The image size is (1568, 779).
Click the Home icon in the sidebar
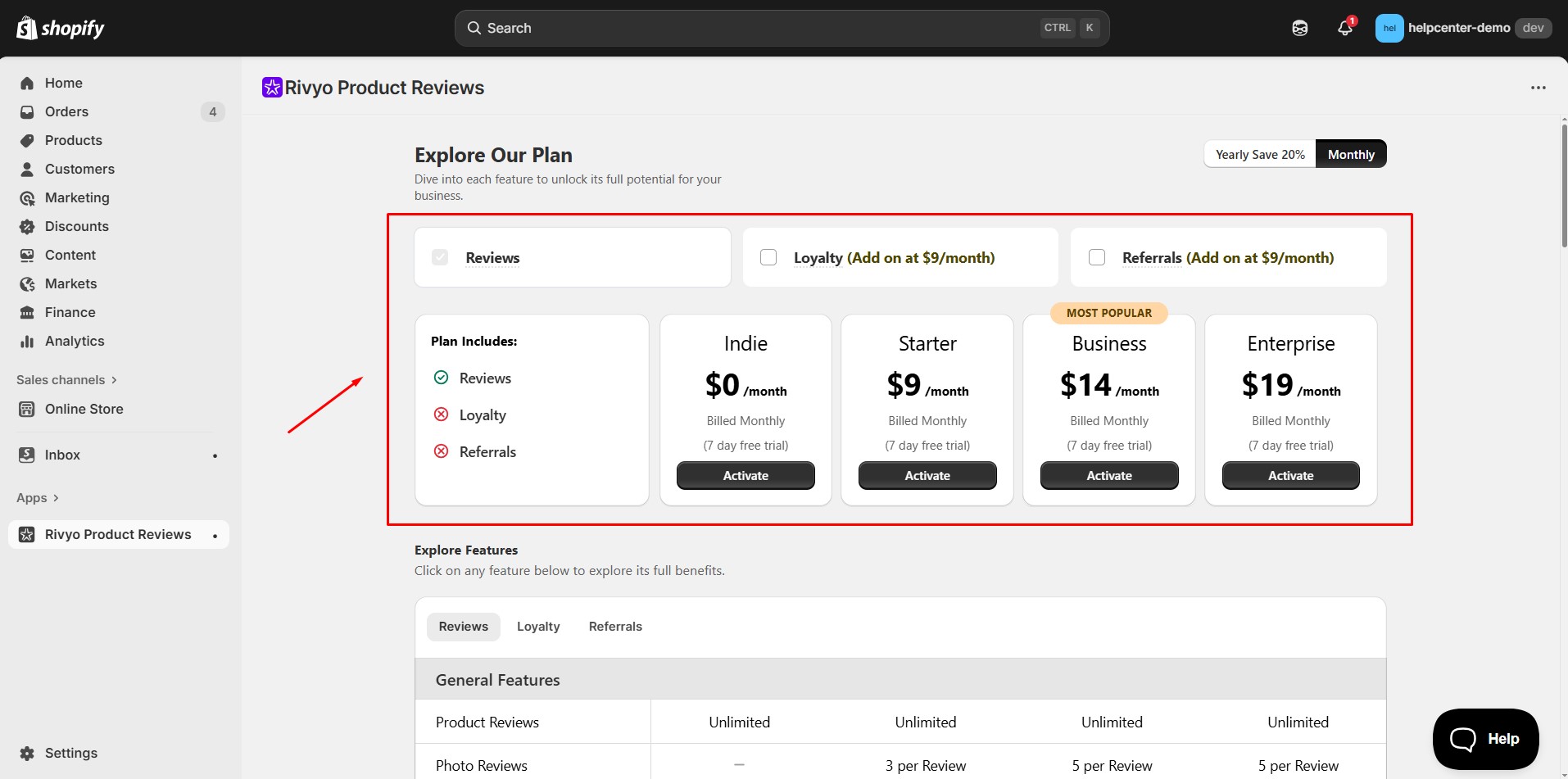pyautogui.click(x=27, y=84)
